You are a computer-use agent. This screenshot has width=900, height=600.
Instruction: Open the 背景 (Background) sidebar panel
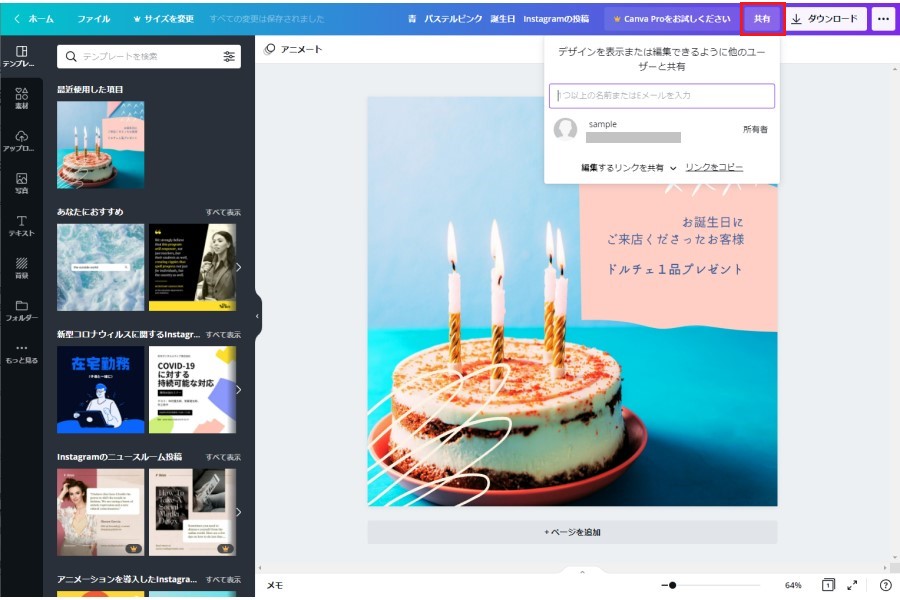coord(21,267)
